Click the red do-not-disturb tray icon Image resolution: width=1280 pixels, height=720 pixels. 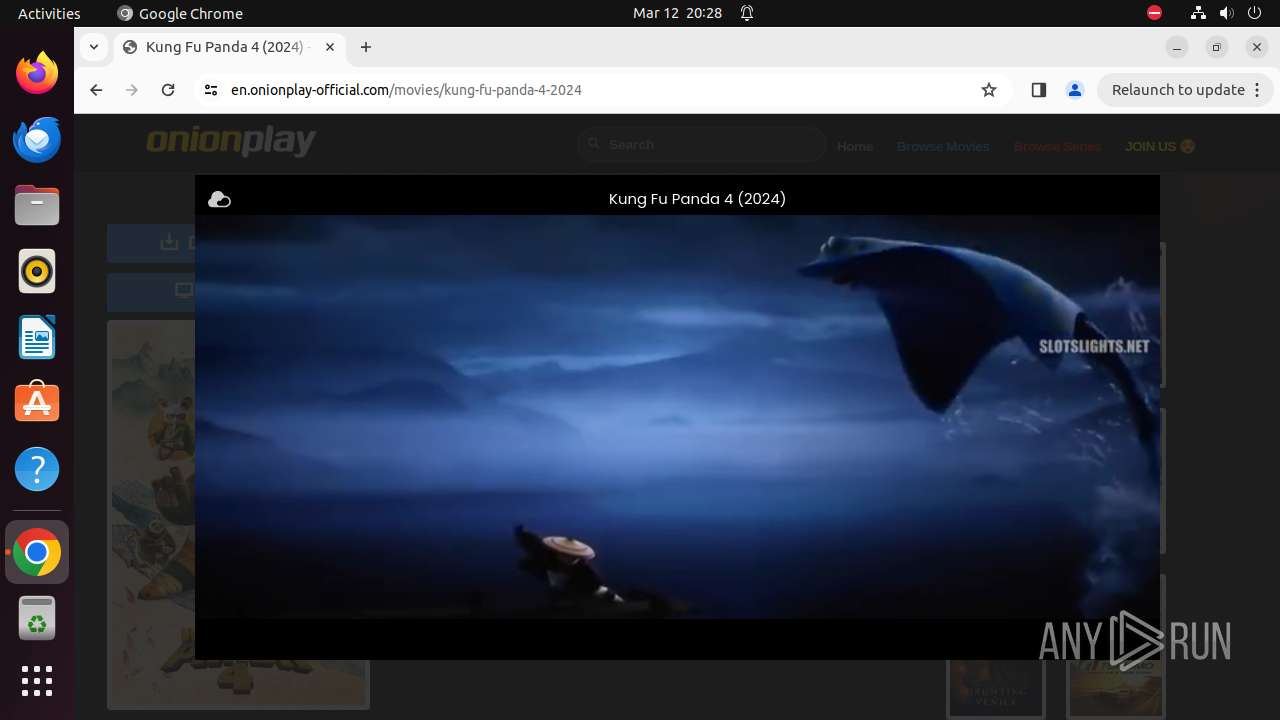click(1154, 13)
